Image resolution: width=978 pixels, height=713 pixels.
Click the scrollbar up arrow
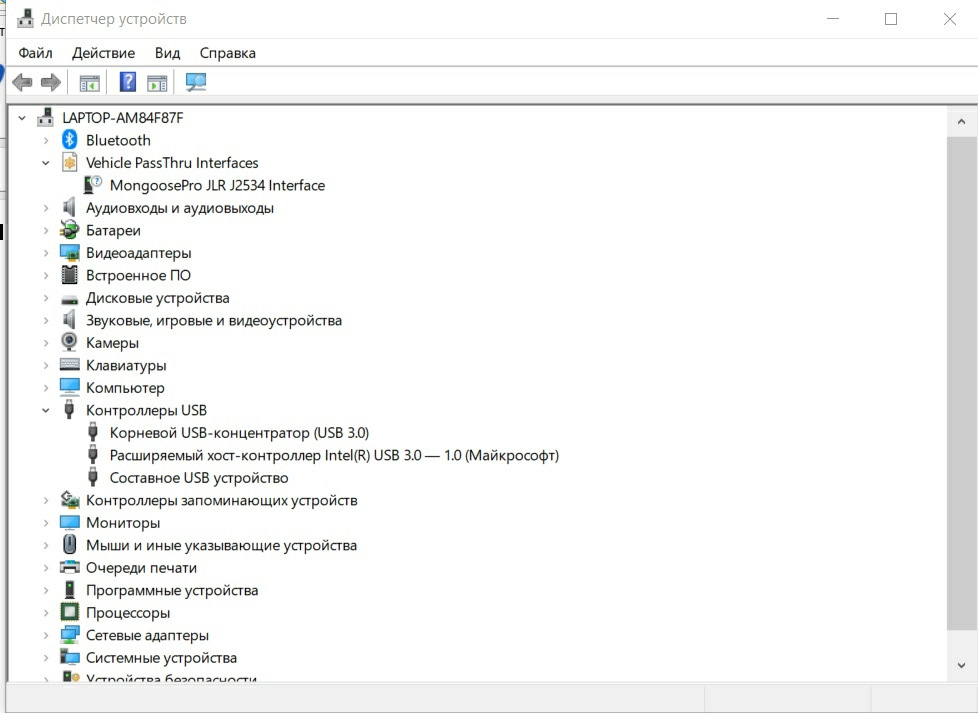(x=961, y=122)
